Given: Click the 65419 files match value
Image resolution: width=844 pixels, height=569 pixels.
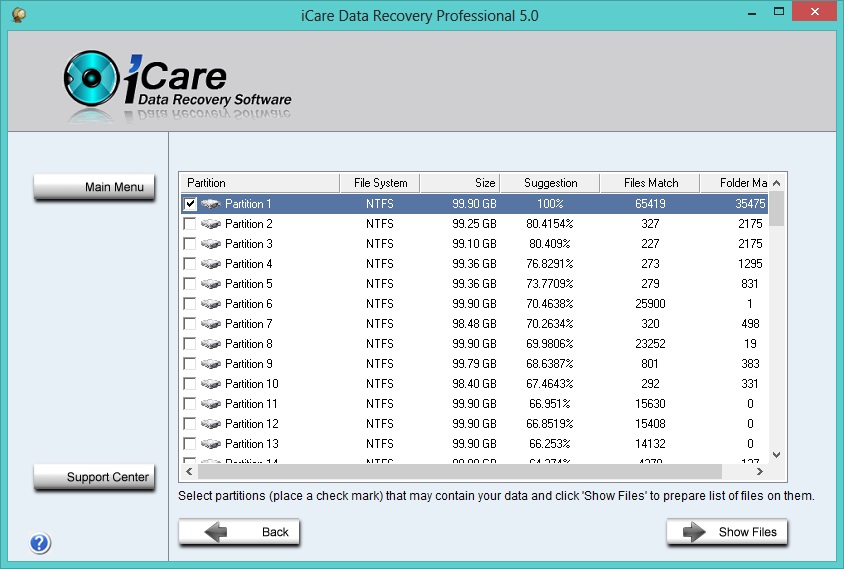Looking at the screenshot, I should point(650,204).
